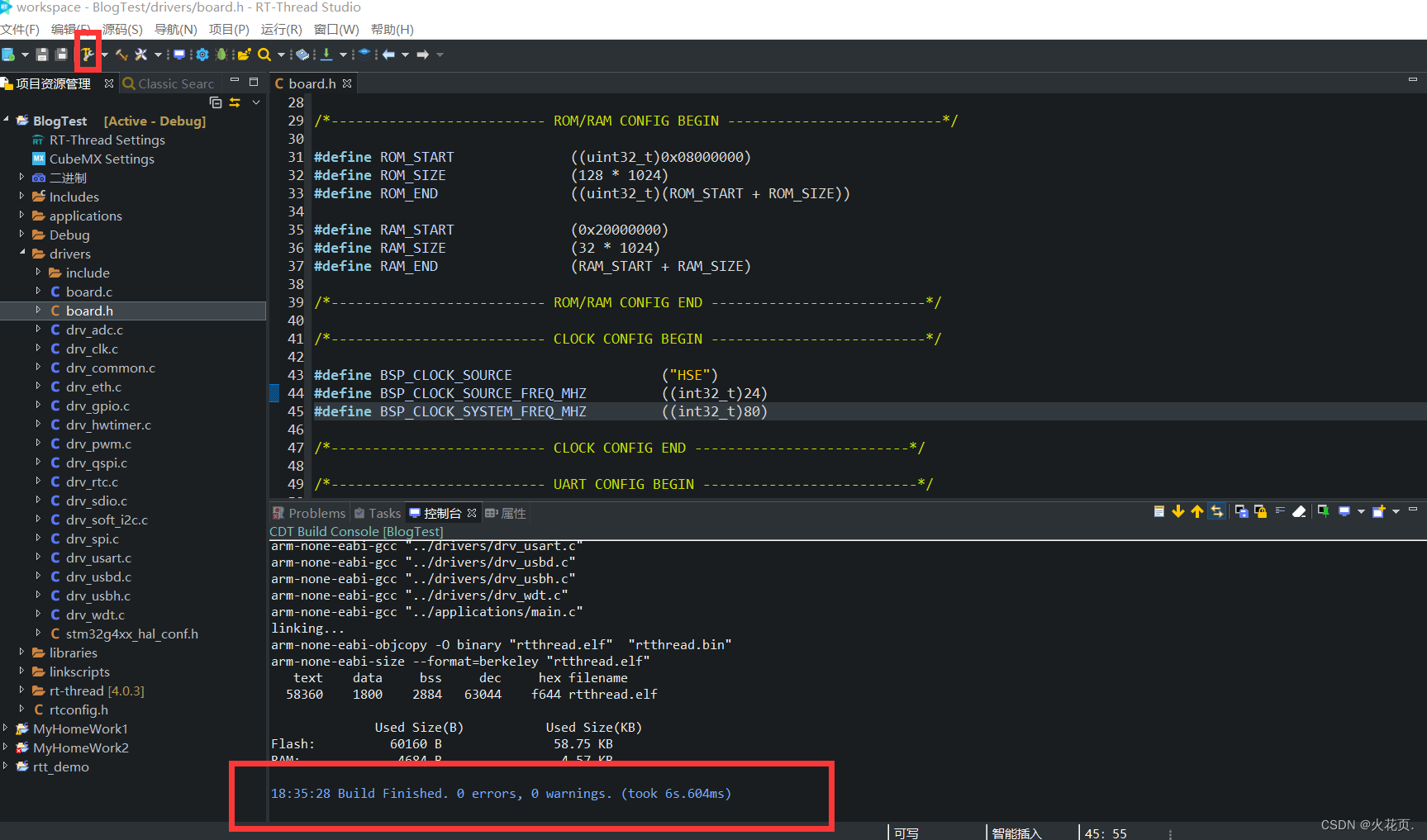Open the 项目(P) menu

(x=229, y=30)
